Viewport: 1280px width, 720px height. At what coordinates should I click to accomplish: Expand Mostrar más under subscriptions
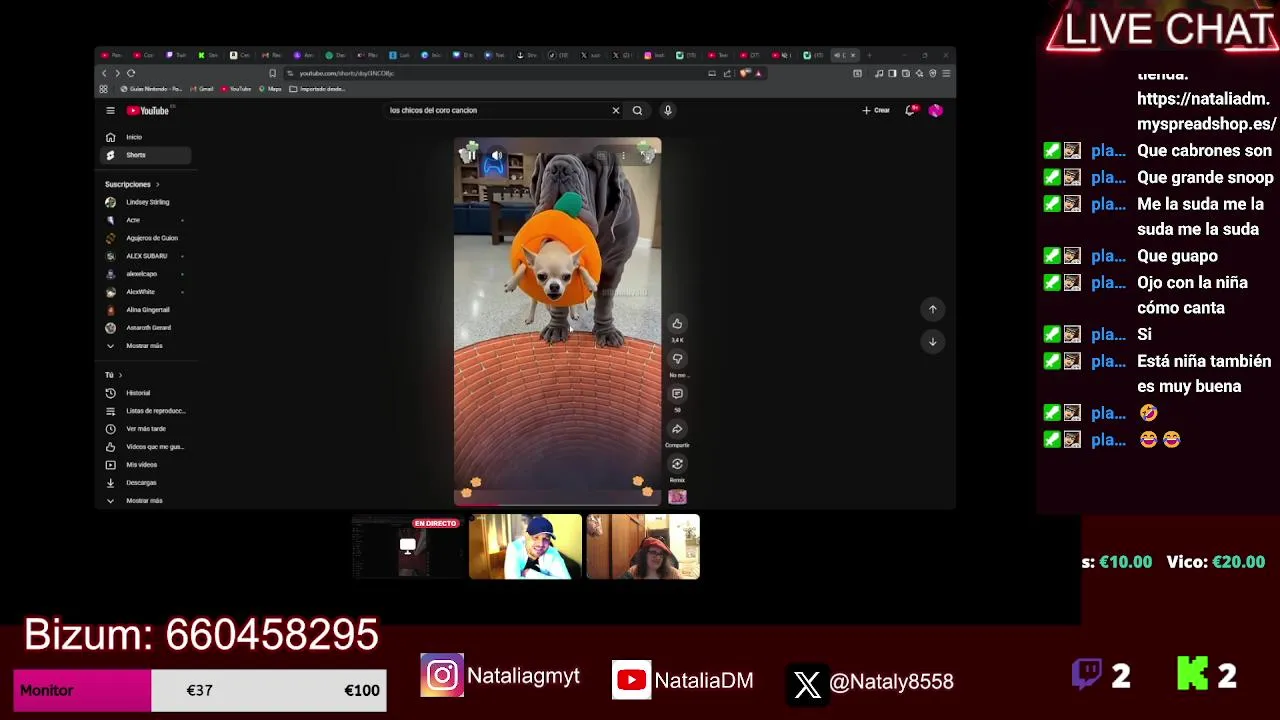145,346
